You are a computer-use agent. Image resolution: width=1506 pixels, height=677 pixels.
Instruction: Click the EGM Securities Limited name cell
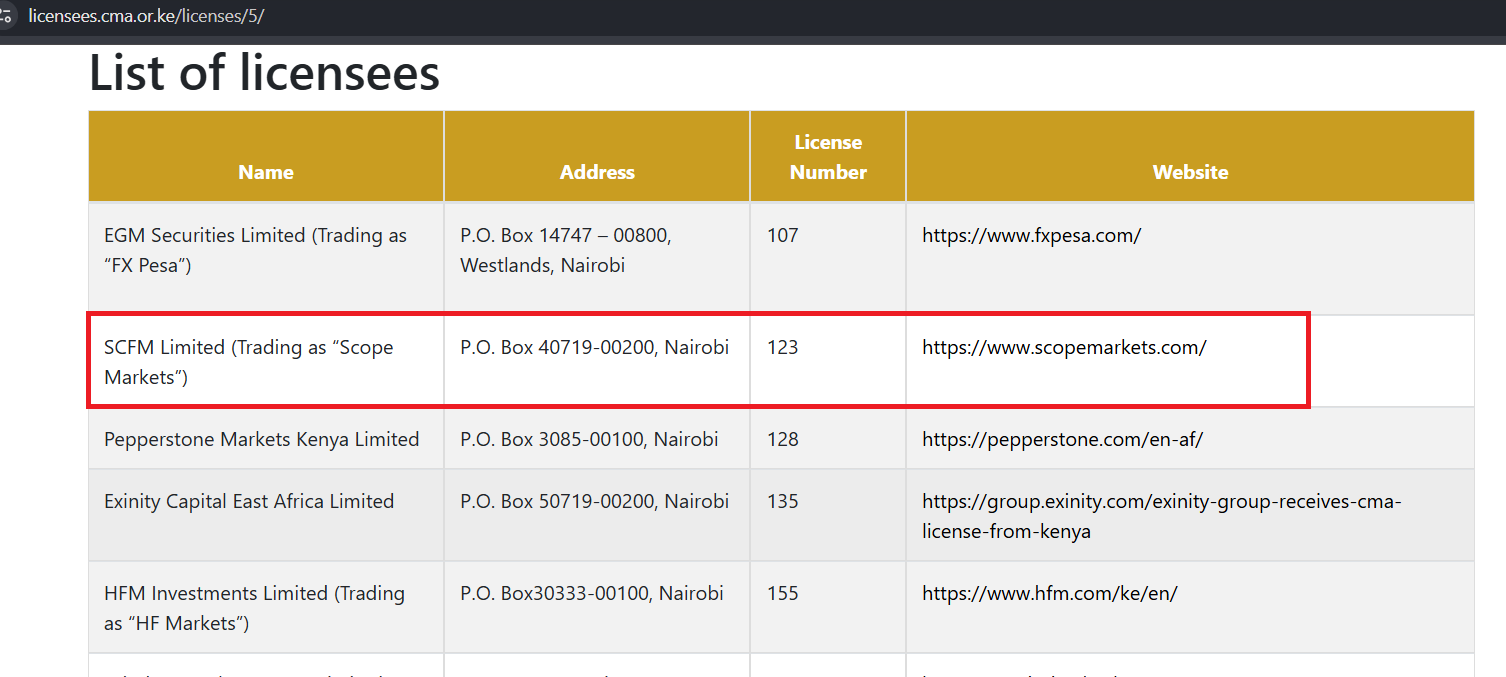255,250
